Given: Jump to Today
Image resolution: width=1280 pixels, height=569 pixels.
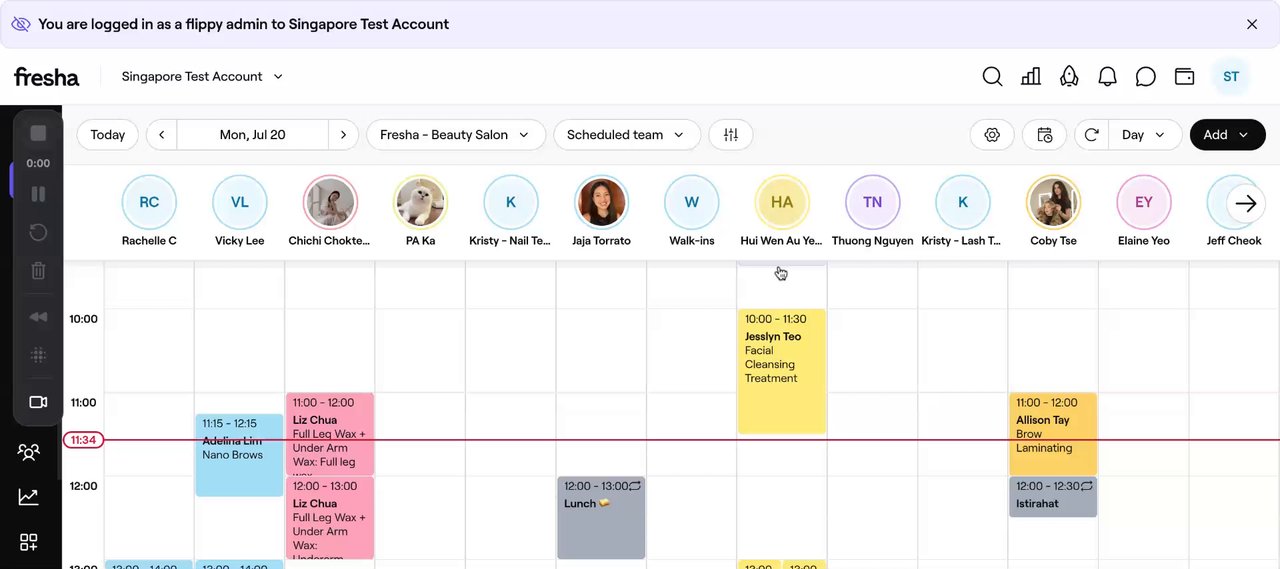Looking at the screenshot, I should click(108, 135).
